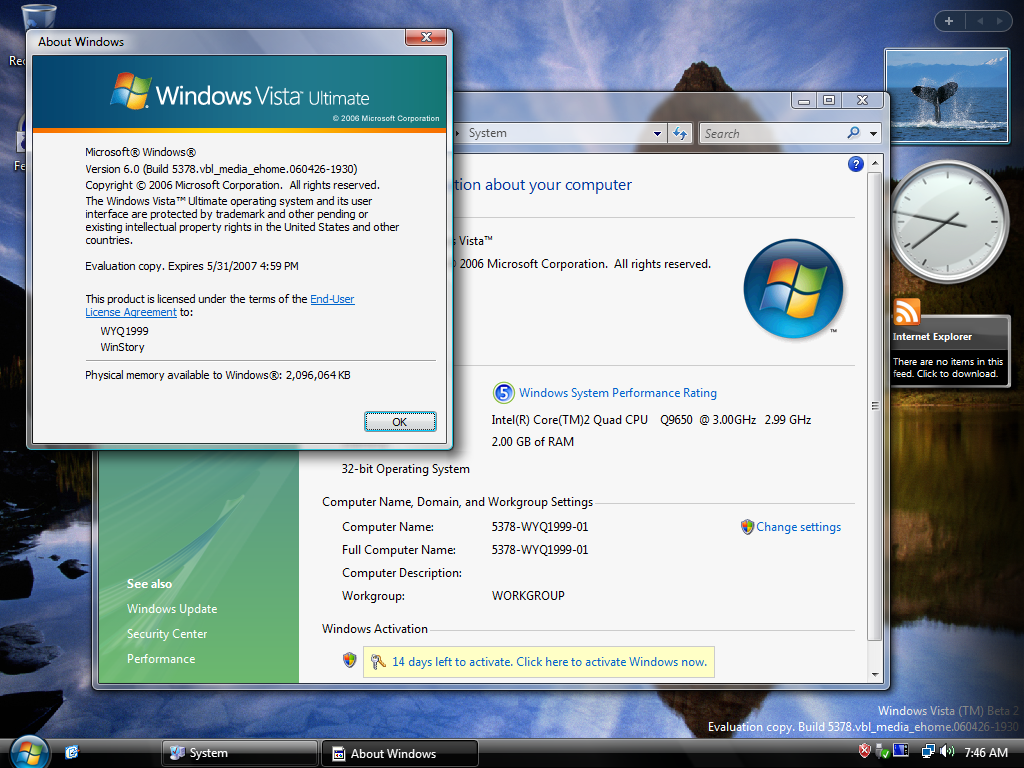Image resolution: width=1024 pixels, height=768 pixels.
Task: Click the keys icon in activation notice
Action: point(377,662)
